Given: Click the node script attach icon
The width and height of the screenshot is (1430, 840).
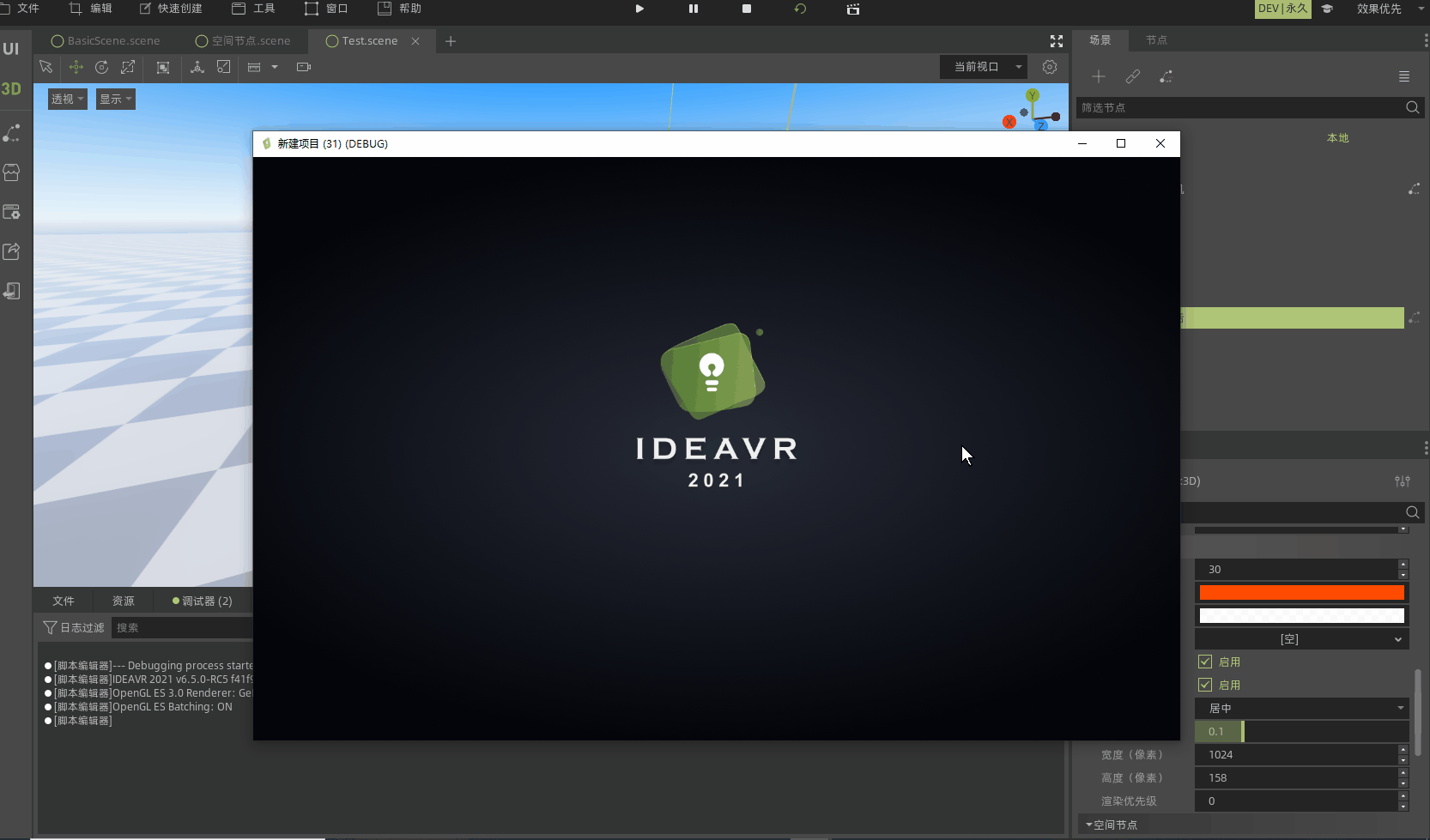Looking at the screenshot, I should (1166, 76).
